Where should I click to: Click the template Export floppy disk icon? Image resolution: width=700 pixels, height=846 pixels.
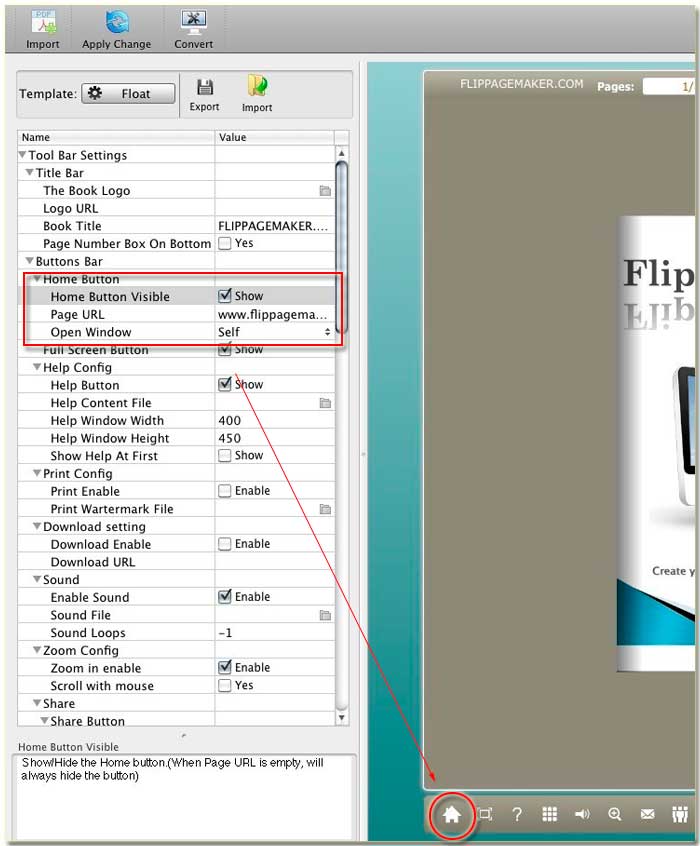coord(205,87)
